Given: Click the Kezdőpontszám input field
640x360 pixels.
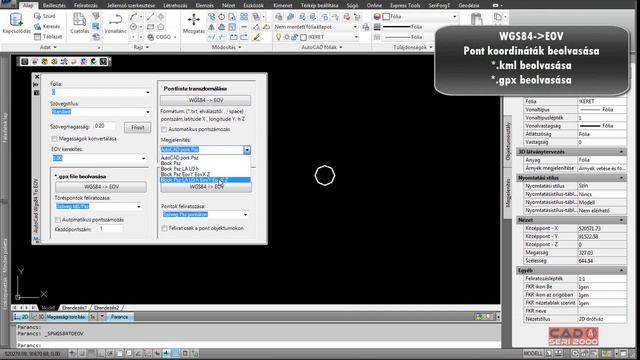Looking at the screenshot, I should point(110,229).
